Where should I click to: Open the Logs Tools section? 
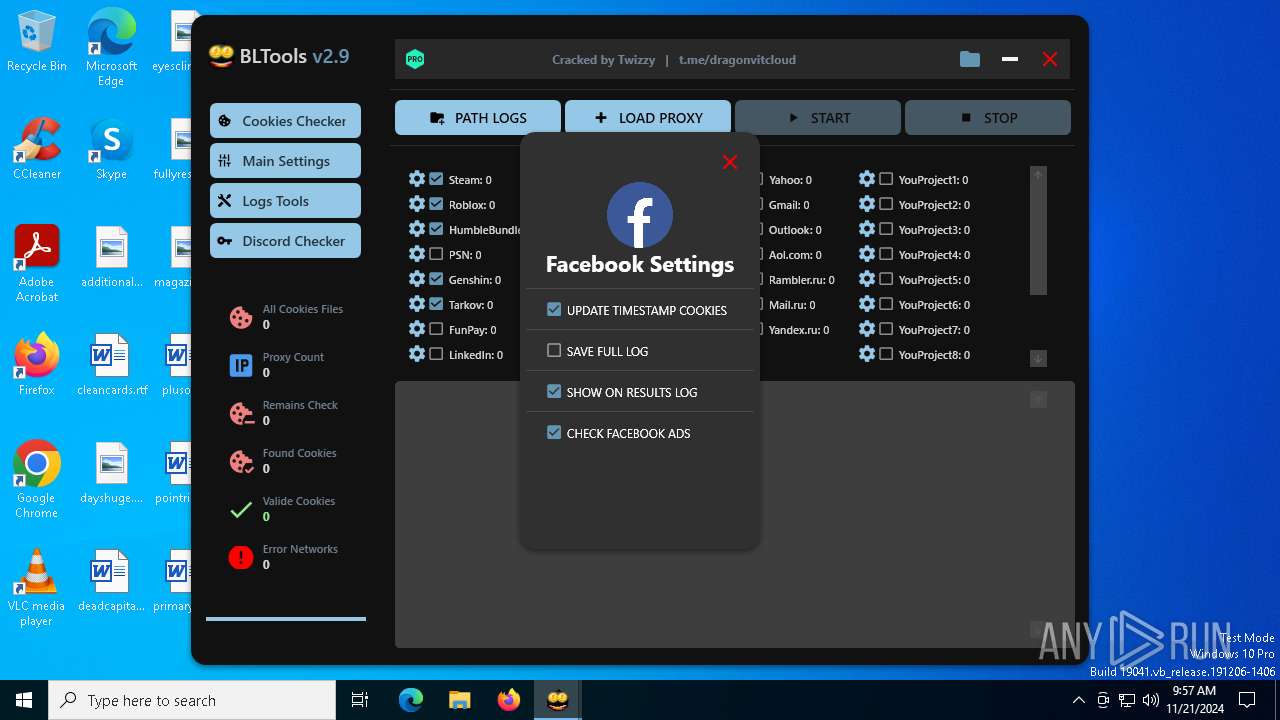[x=285, y=201]
